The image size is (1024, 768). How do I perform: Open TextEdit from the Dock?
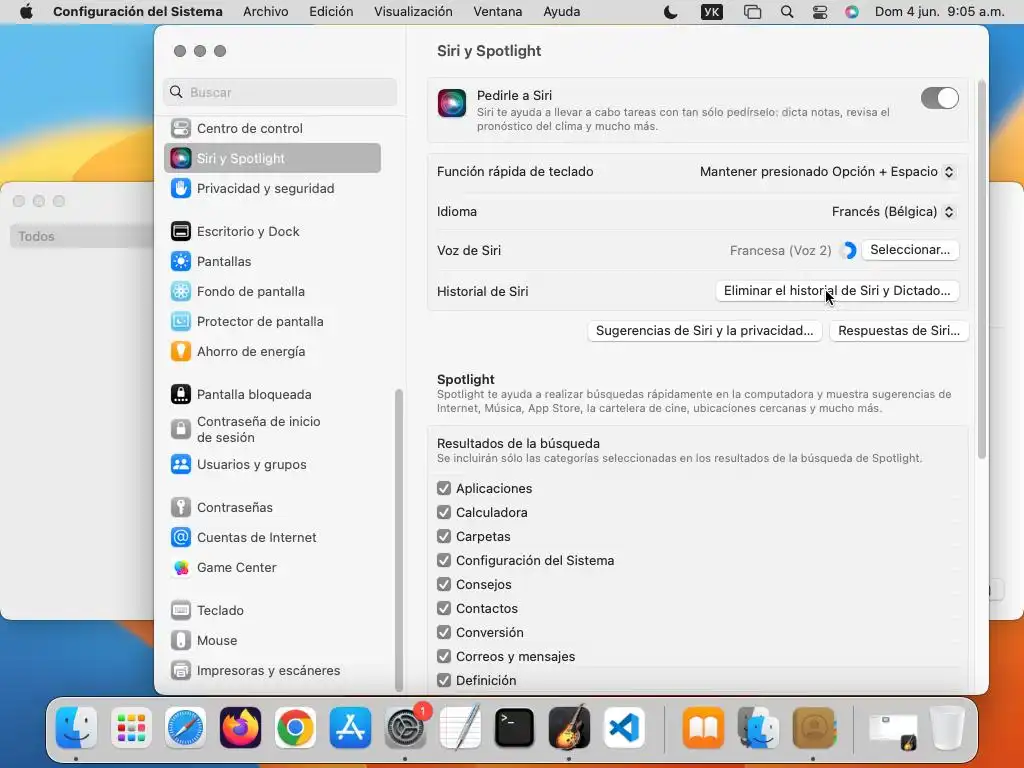point(460,728)
